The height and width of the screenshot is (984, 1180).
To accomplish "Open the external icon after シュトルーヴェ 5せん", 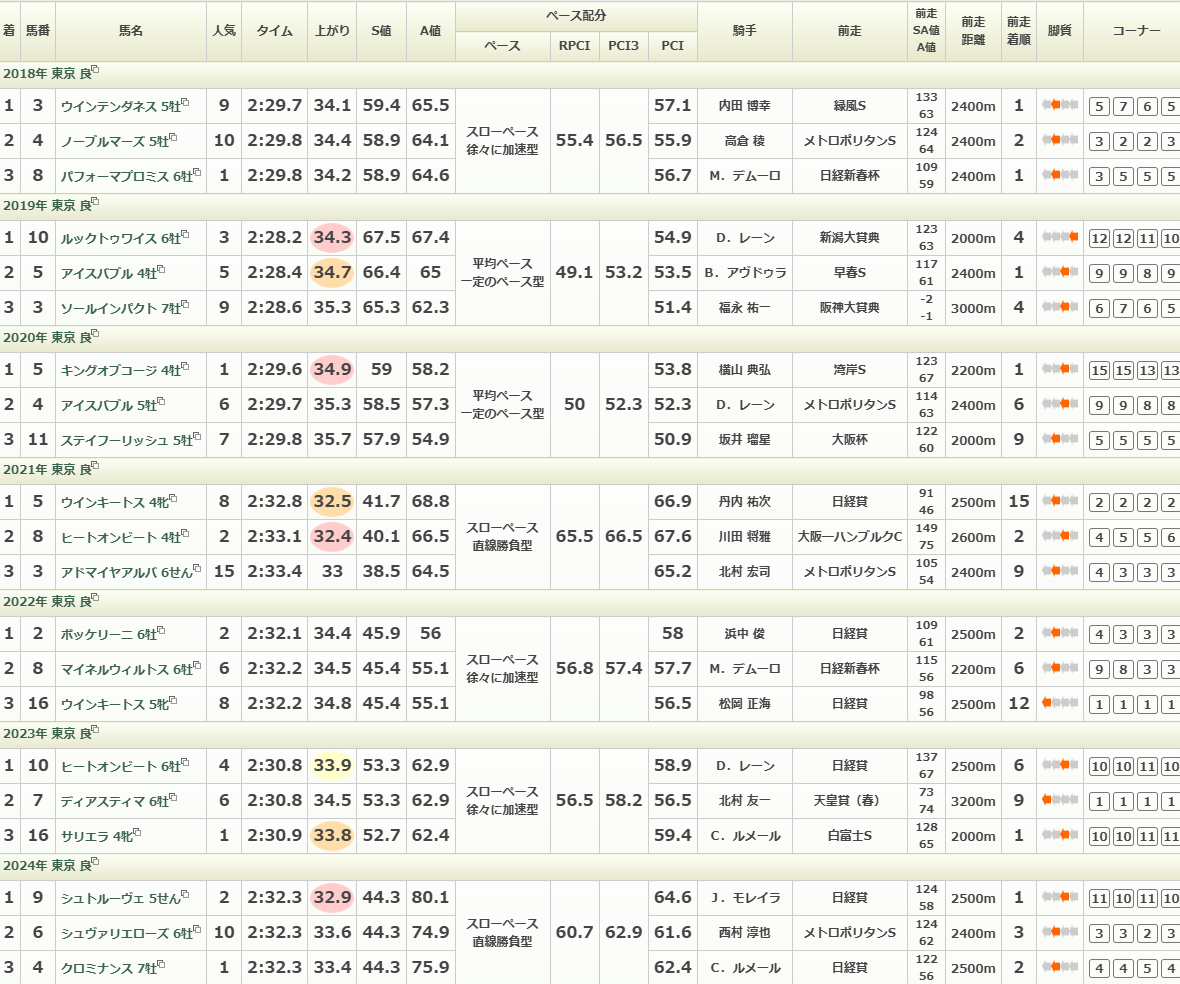I will (x=186, y=894).
